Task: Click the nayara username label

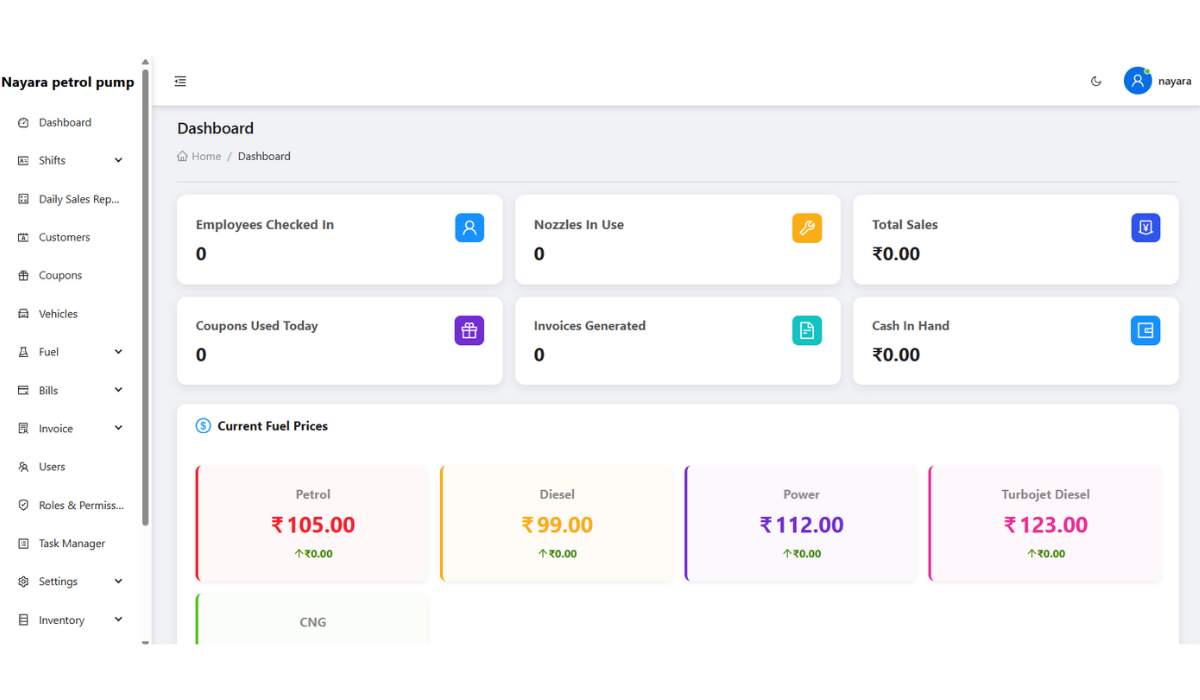Action: coord(1174,82)
